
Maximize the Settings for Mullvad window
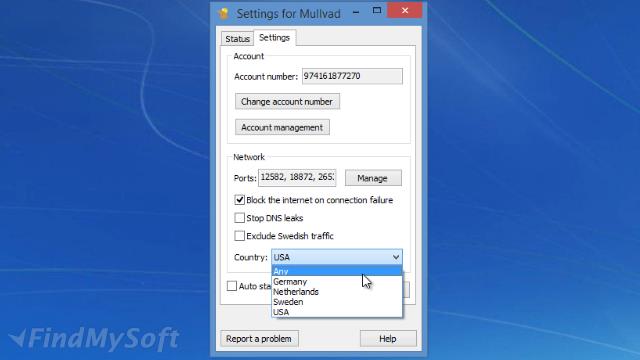[x=377, y=11]
